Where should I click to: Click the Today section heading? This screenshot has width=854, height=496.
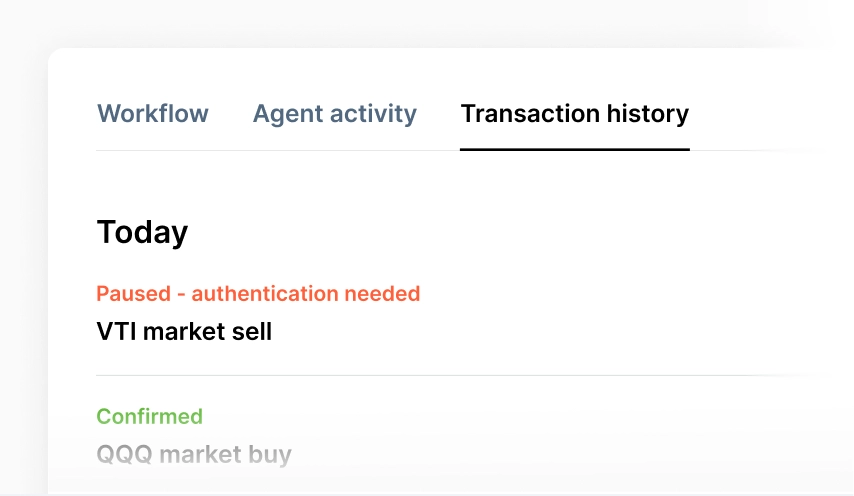(x=142, y=232)
